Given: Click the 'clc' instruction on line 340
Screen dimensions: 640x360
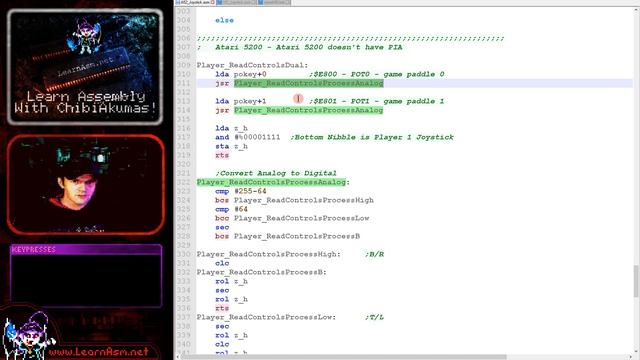Looking at the screenshot, I should coord(222,344).
